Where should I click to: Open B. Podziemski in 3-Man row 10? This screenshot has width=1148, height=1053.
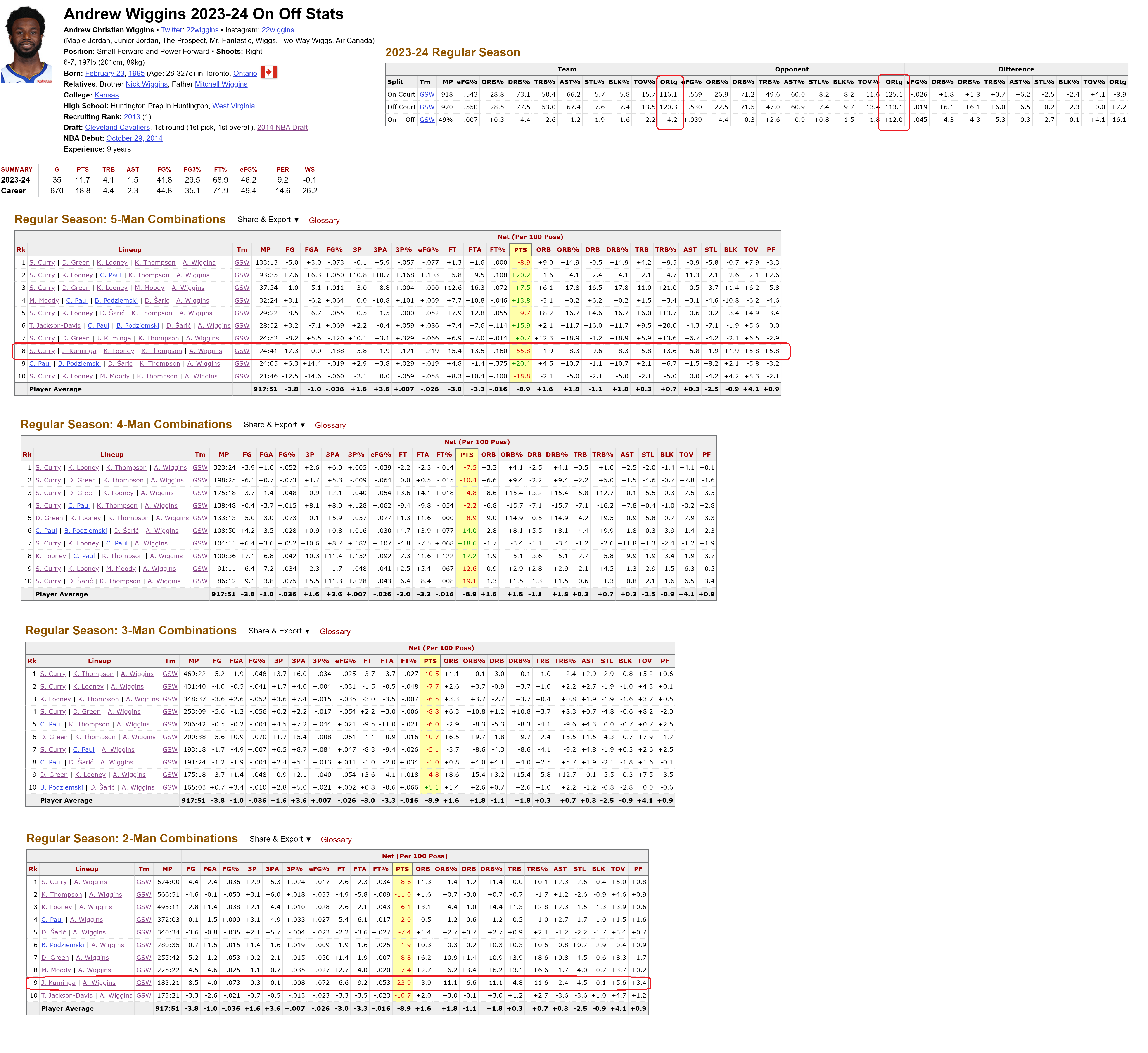point(62,788)
